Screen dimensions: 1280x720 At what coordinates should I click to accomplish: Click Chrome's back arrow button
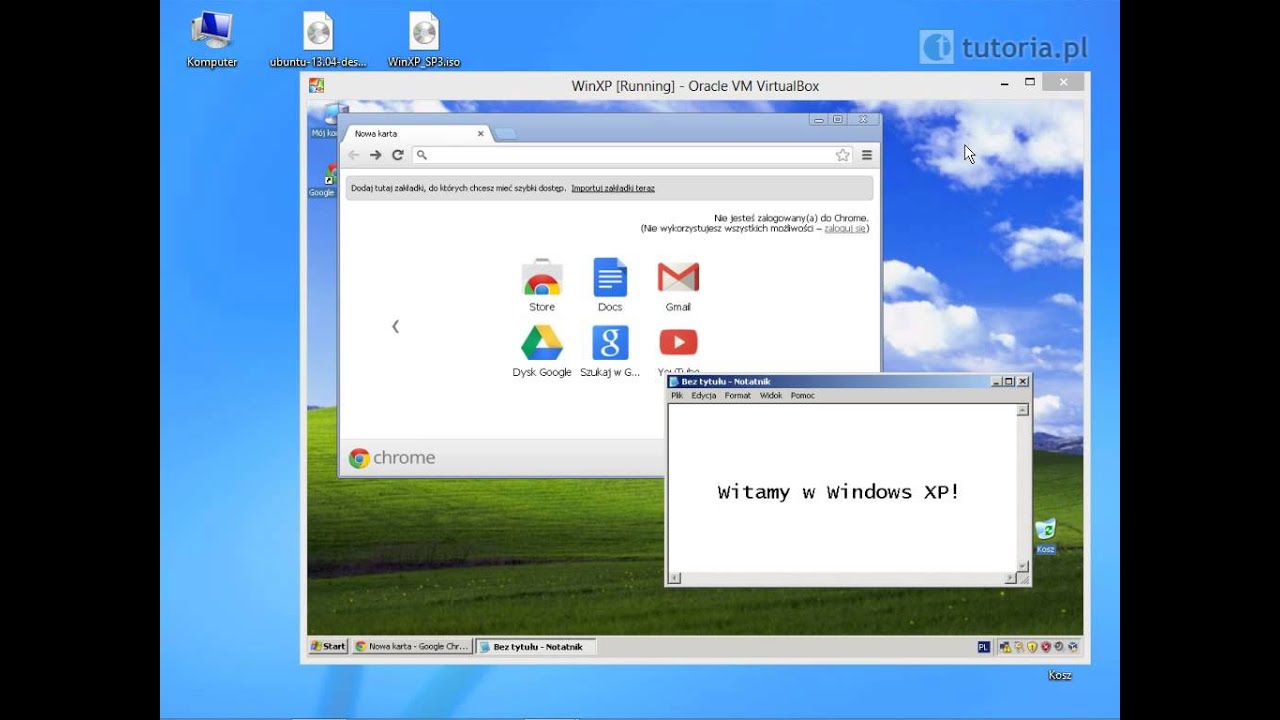(353, 155)
